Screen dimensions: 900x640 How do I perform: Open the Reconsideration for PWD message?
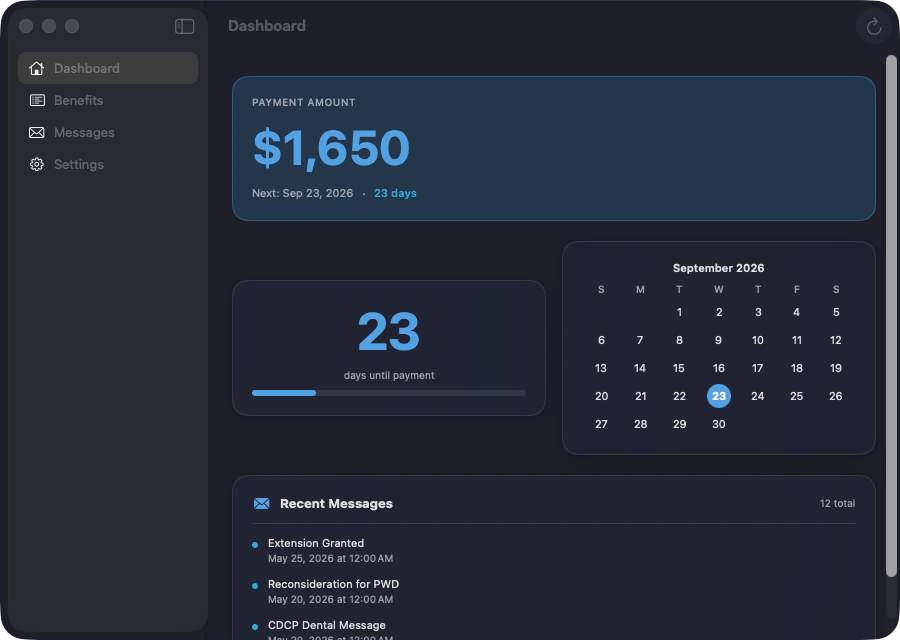tap(554, 591)
